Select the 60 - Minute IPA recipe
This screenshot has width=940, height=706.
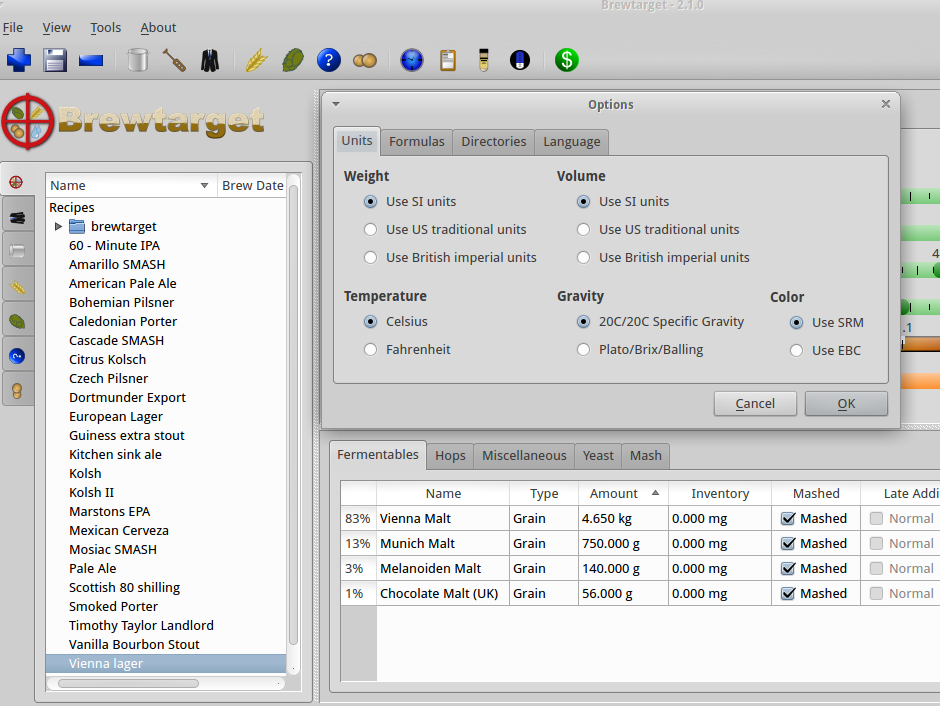pyautogui.click(x=115, y=245)
